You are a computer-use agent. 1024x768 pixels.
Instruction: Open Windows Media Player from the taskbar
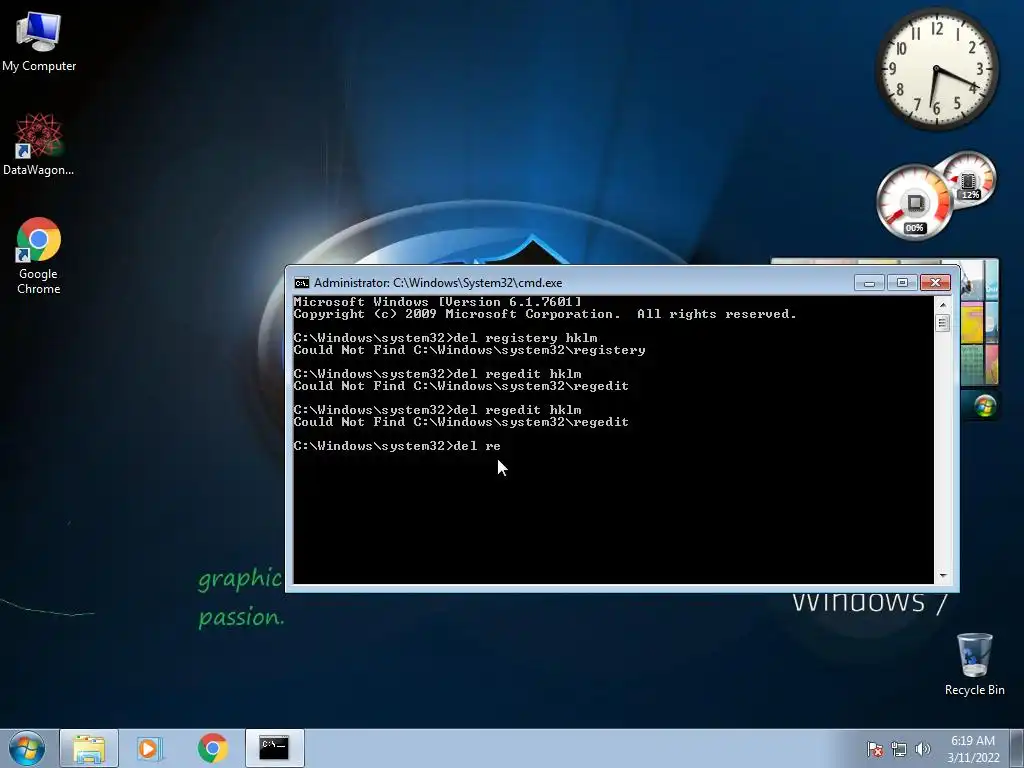150,748
